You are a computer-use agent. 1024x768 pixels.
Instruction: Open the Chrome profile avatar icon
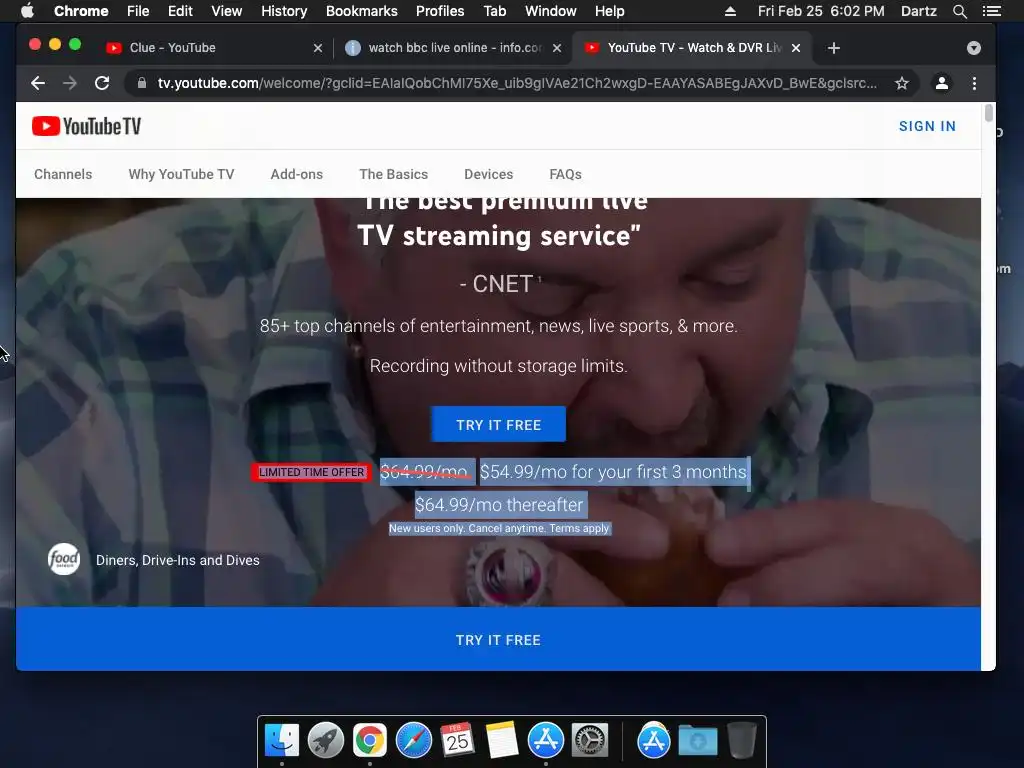click(942, 83)
